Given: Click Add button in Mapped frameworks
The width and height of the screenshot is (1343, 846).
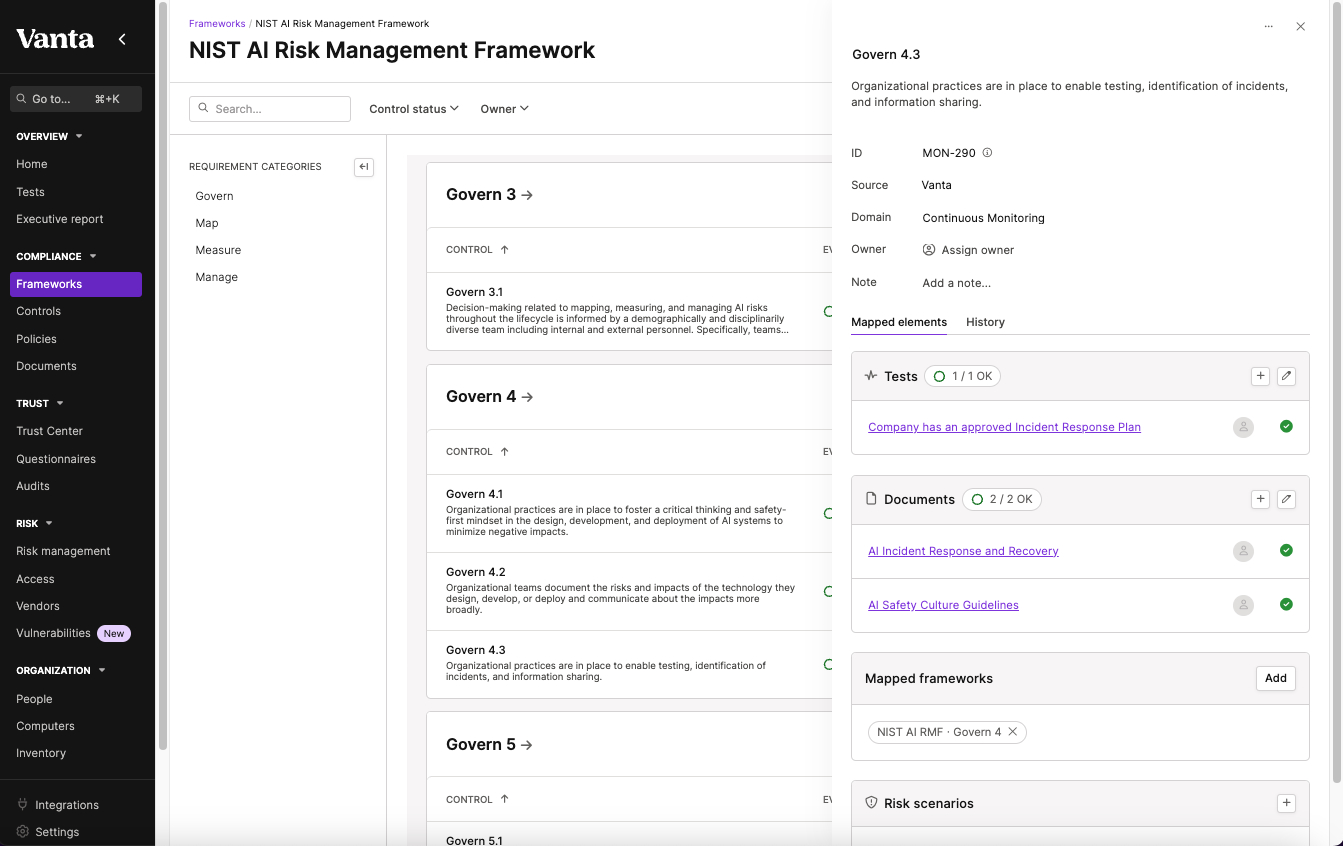Looking at the screenshot, I should [1275, 678].
